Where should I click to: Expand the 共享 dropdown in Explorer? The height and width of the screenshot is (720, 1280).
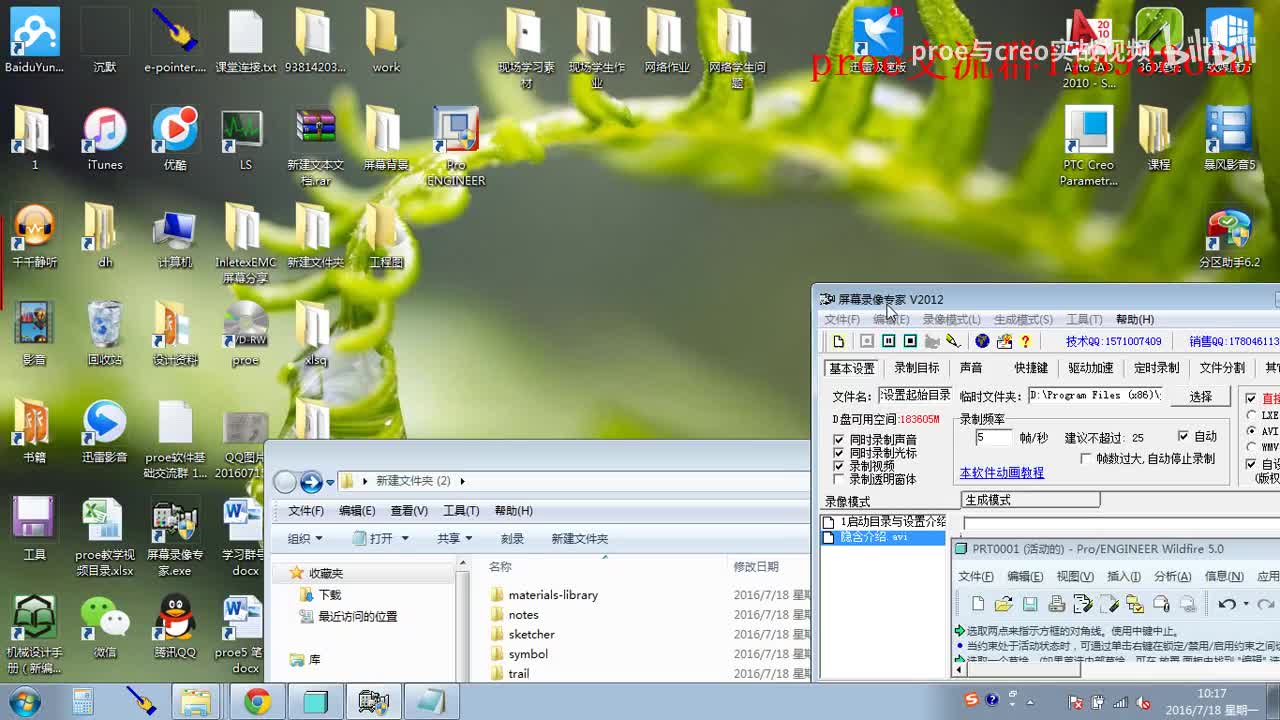click(454, 538)
